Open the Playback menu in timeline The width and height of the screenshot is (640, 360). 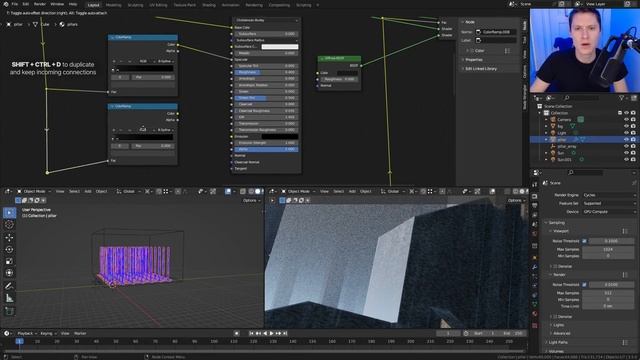point(27,333)
